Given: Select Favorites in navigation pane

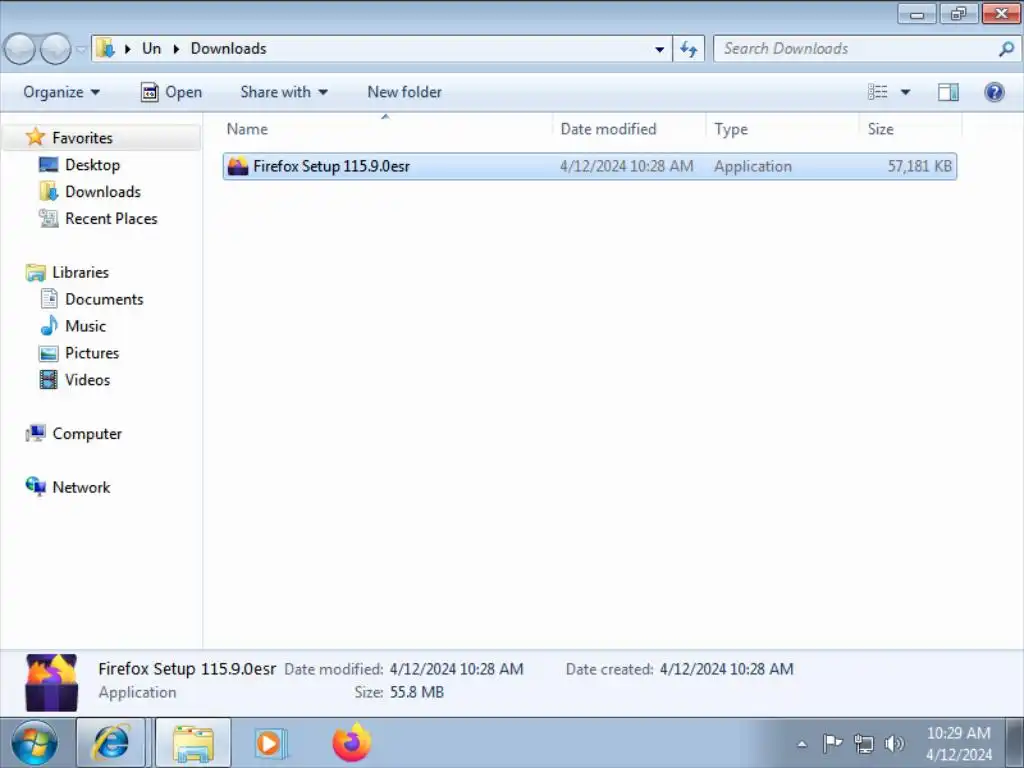Looking at the screenshot, I should (82, 138).
